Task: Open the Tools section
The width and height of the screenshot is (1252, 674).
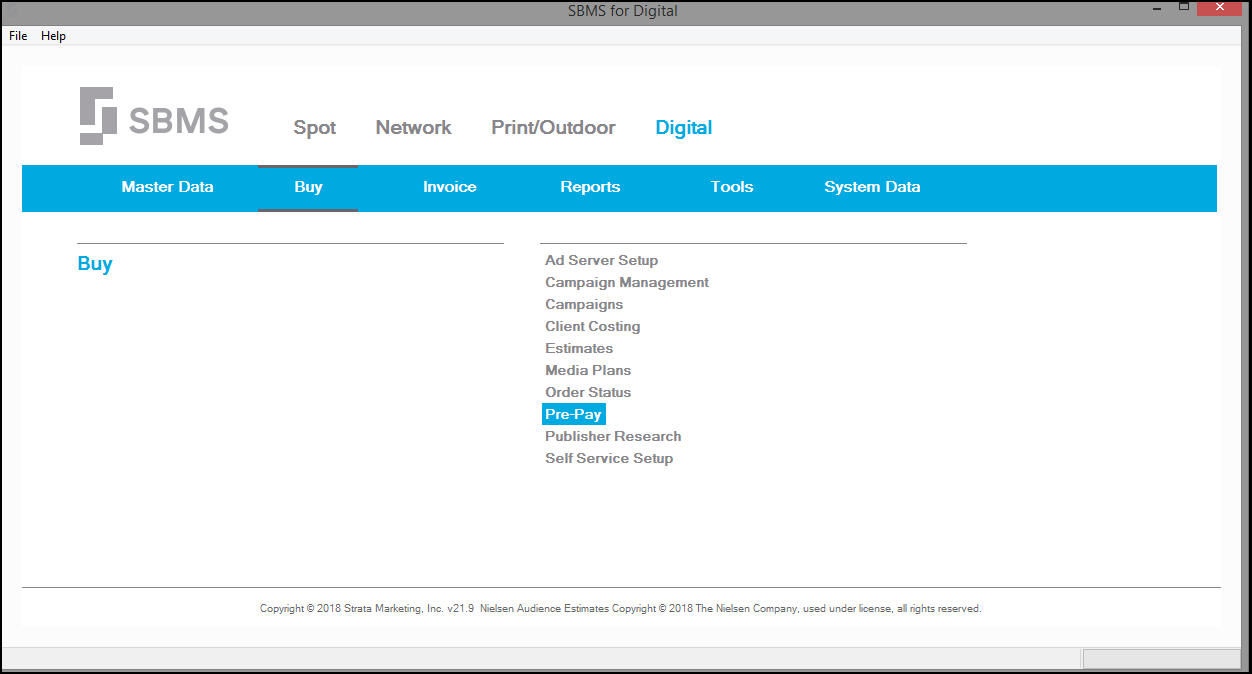Action: (x=732, y=187)
